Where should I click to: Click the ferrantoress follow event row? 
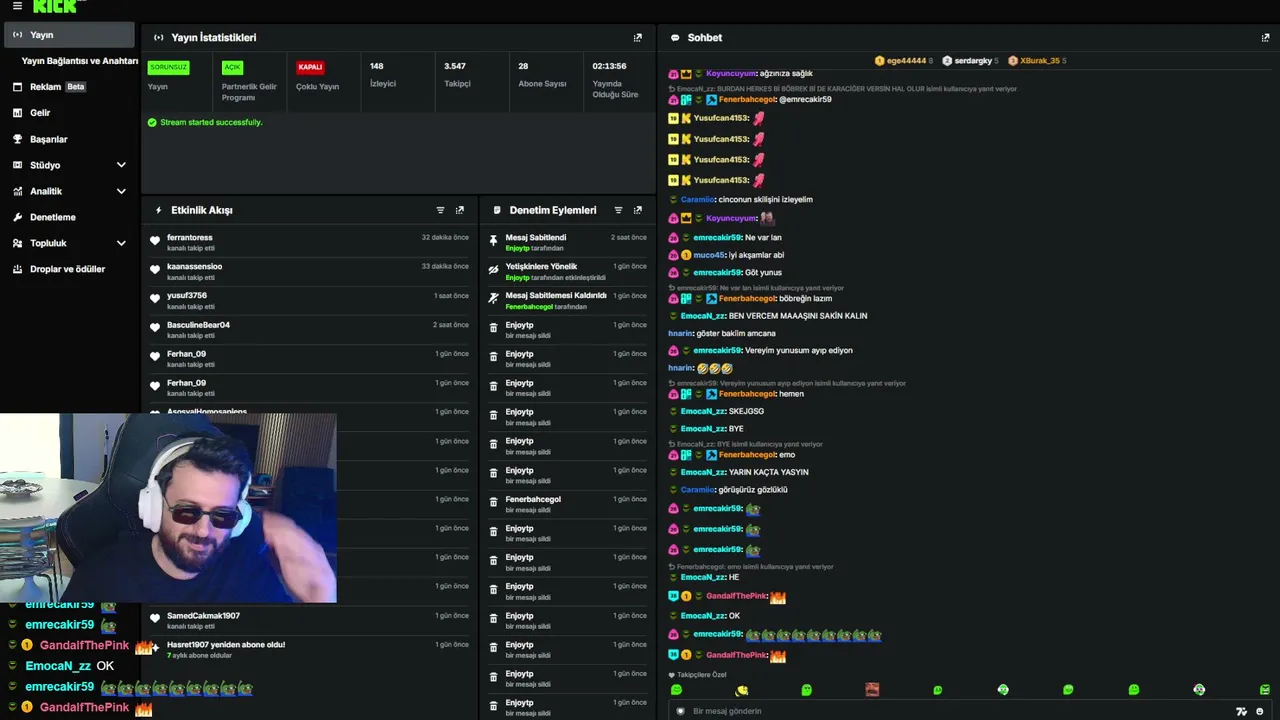pos(310,241)
